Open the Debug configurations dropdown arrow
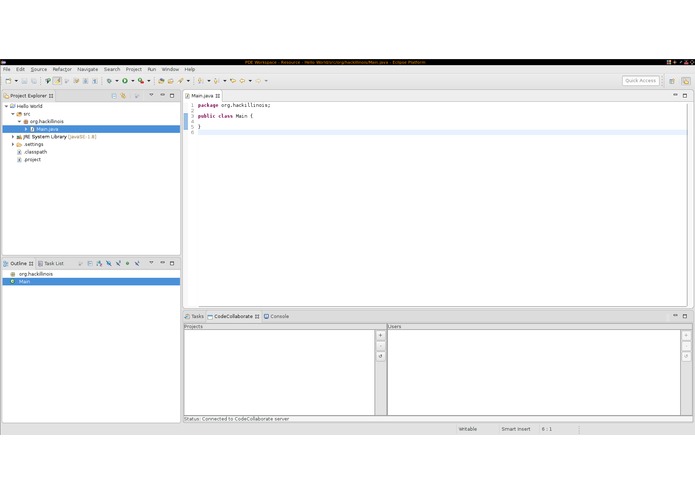Screen dimensions: 695x494 click(x=117, y=81)
